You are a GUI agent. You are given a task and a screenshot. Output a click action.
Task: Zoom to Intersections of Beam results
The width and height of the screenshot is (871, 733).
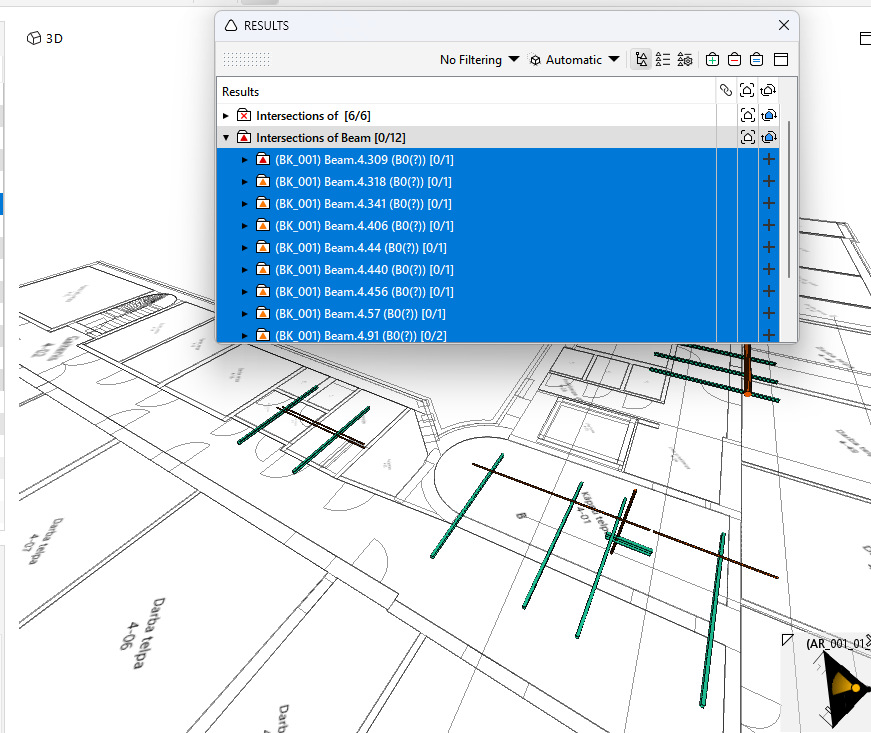click(748, 137)
